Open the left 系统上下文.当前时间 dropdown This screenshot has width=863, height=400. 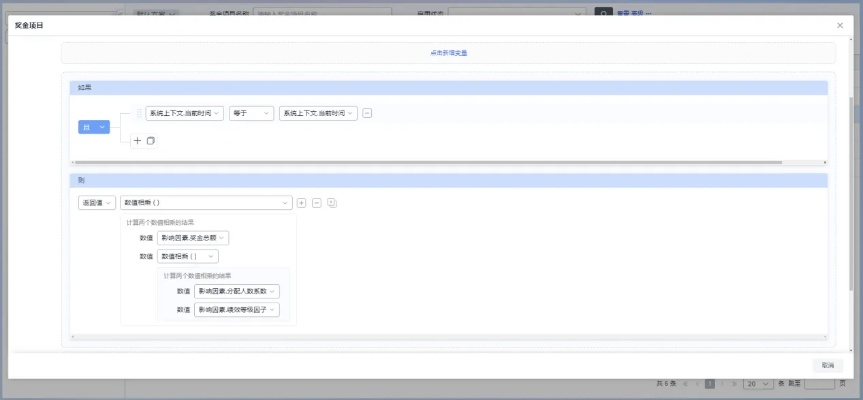(184, 114)
